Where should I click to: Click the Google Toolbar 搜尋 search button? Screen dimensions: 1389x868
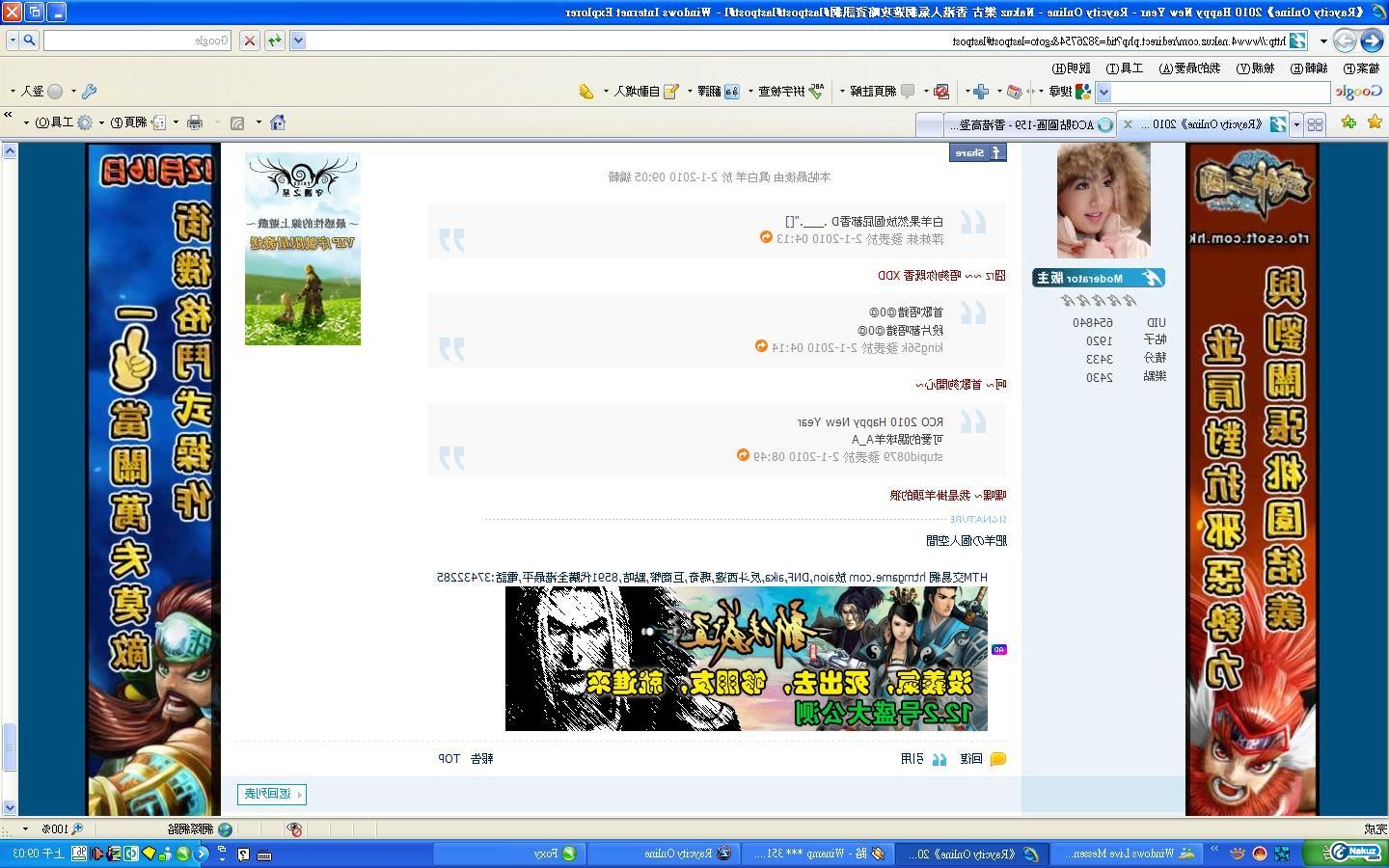[x=1070, y=92]
